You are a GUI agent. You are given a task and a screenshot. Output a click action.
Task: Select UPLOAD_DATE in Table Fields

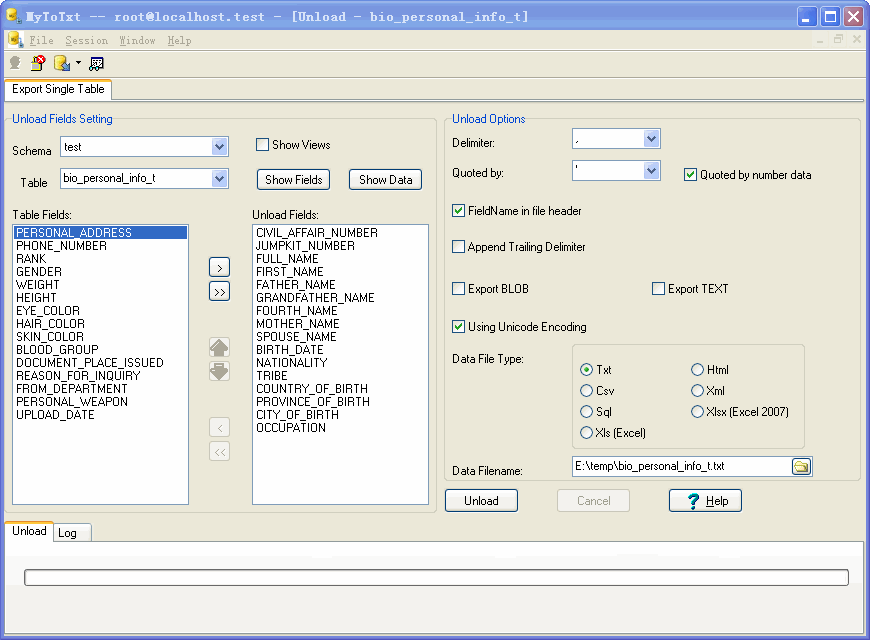point(100,415)
